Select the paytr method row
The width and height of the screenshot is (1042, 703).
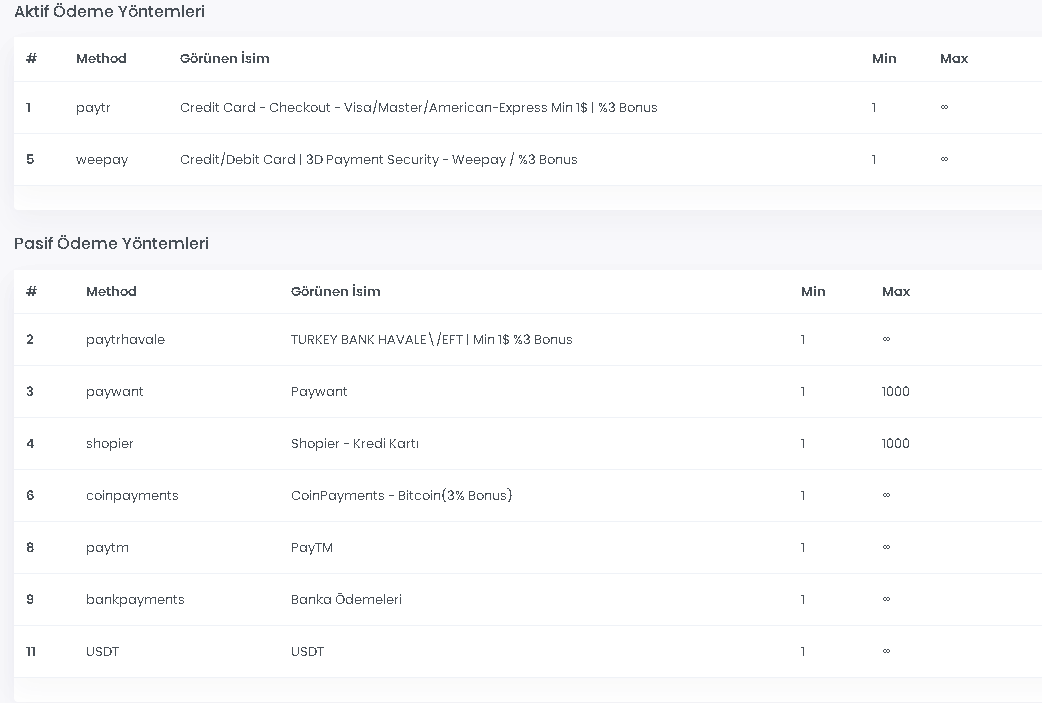click(528, 108)
